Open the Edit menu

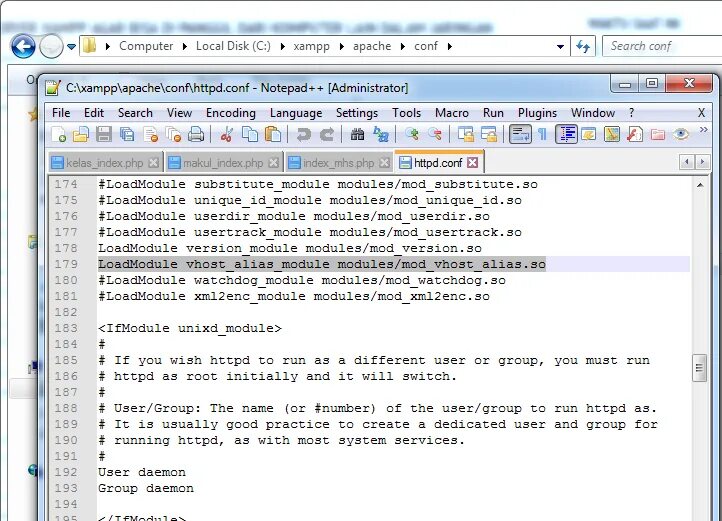click(94, 113)
